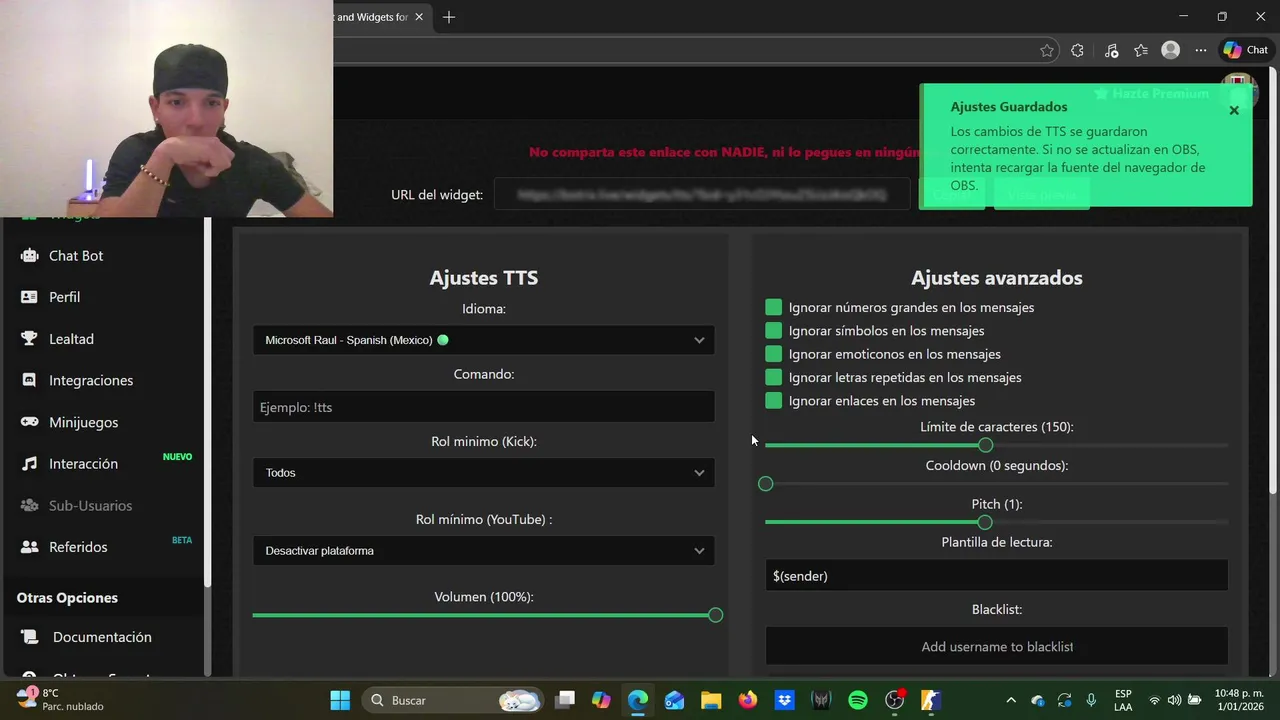This screenshot has height=720, width=1280.
Task: Click the Documentación book icon
Action: pyautogui.click(x=31, y=637)
